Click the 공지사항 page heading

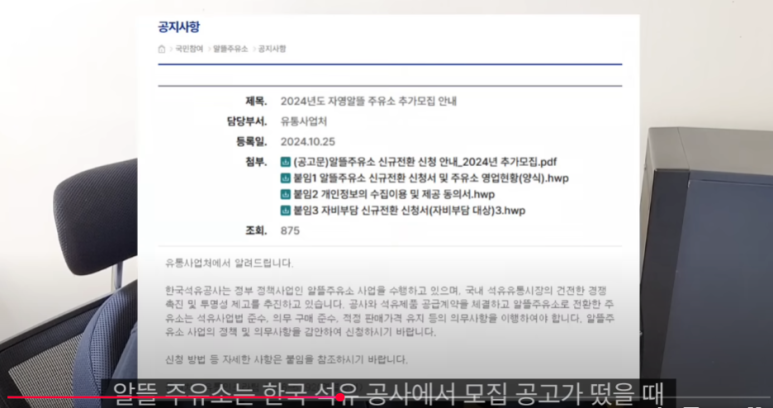click(x=178, y=27)
